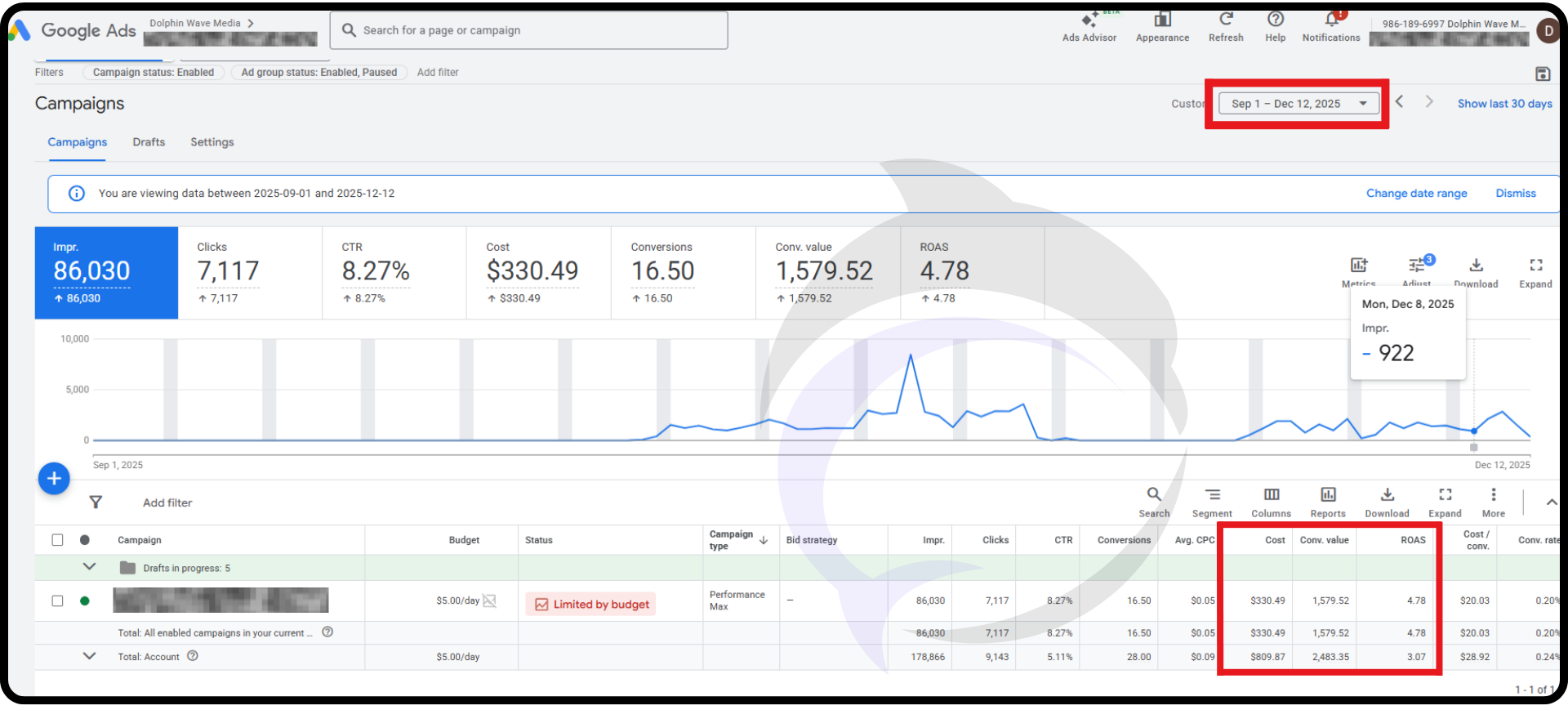
Task: Click Add filter above the table
Action: click(x=167, y=502)
